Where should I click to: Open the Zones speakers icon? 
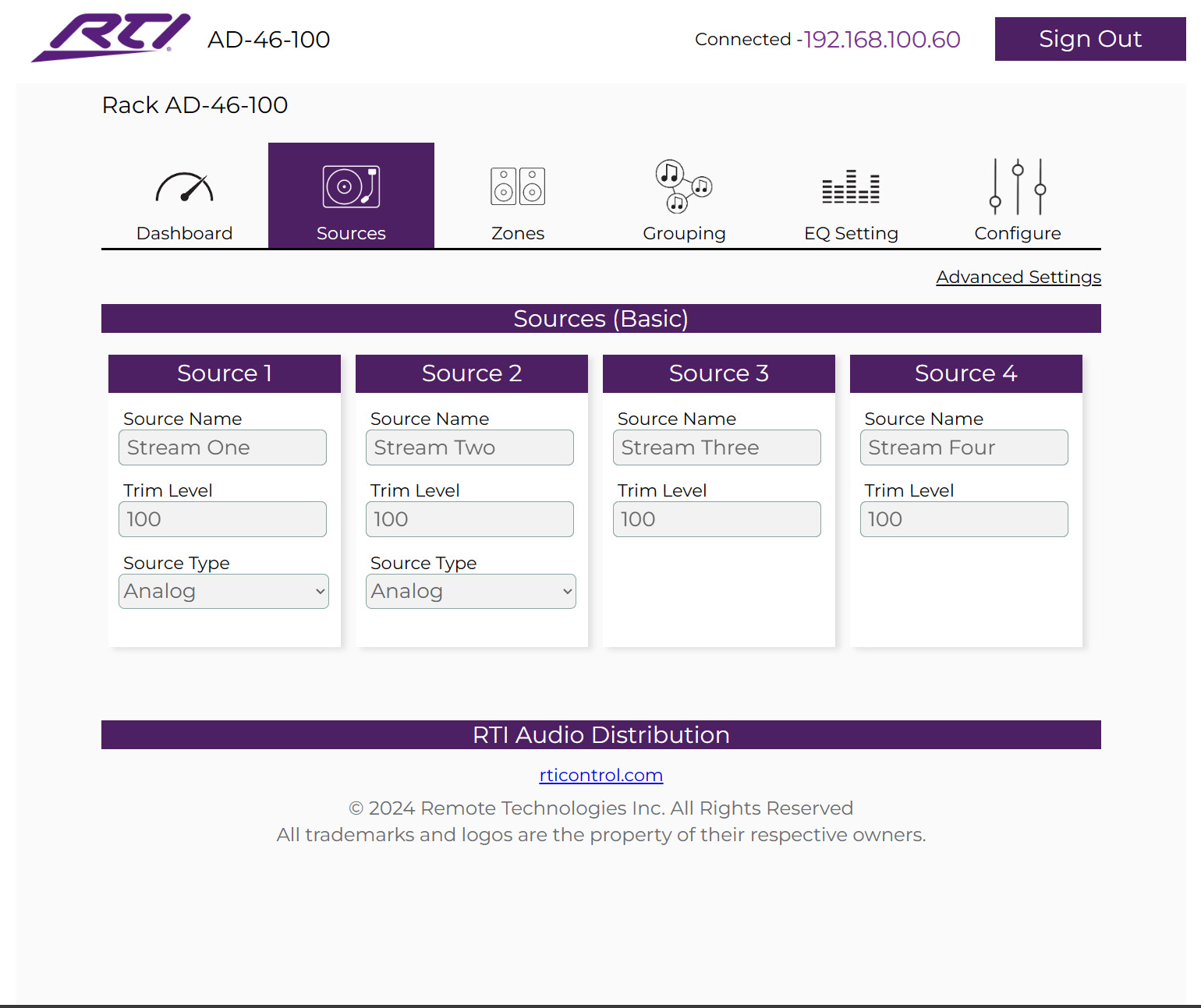(518, 187)
